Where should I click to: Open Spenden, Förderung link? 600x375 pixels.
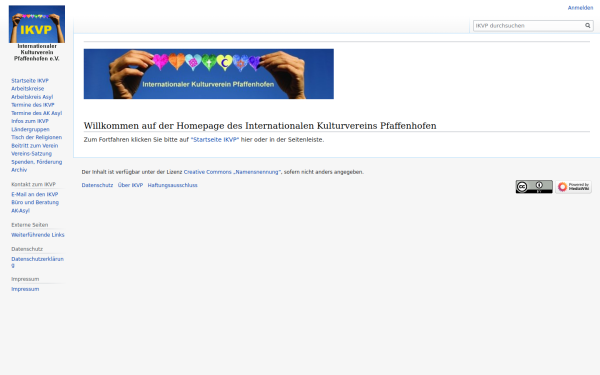[x=36, y=162]
